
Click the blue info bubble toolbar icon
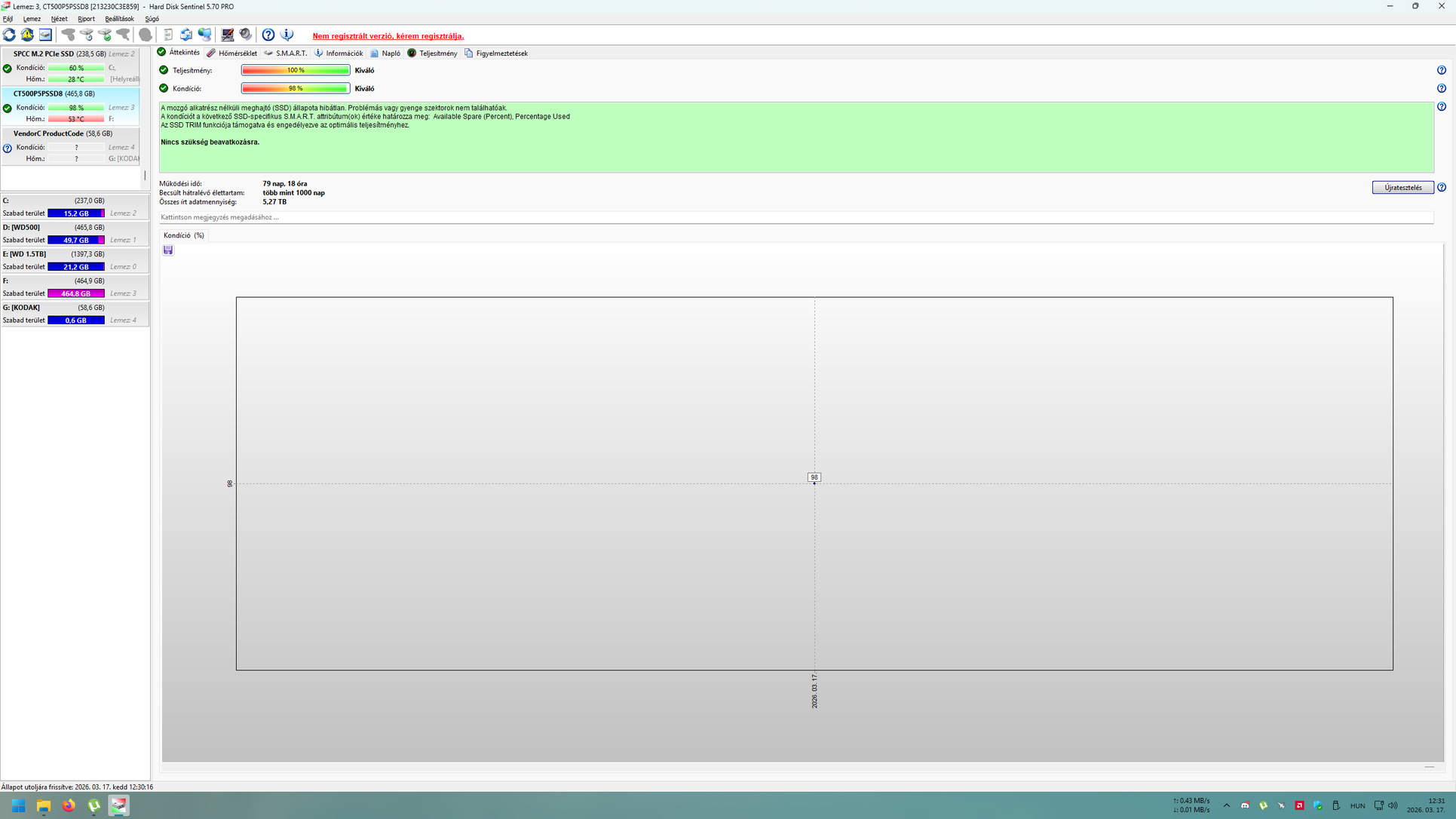pyautogui.click(x=287, y=35)
